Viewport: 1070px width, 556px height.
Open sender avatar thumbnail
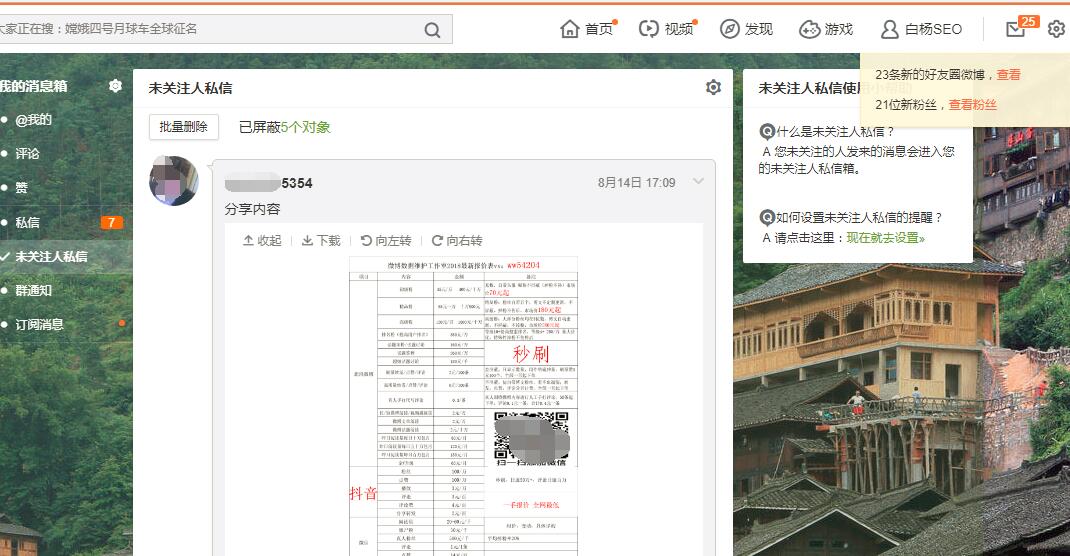(x=174, y=181)
